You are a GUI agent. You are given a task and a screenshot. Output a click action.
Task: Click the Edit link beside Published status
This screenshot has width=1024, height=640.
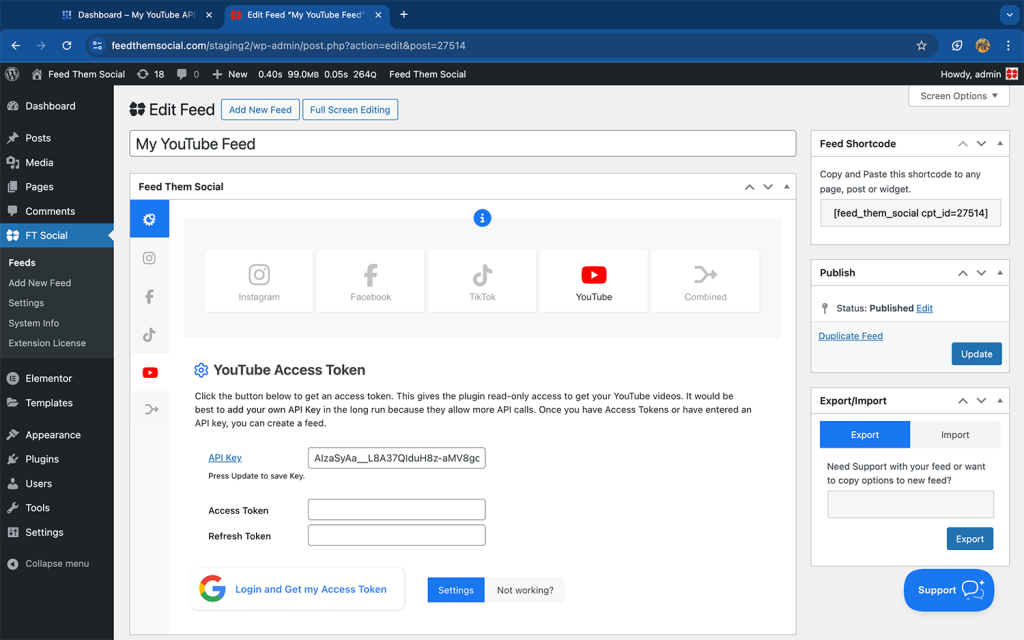pos(924,308)
